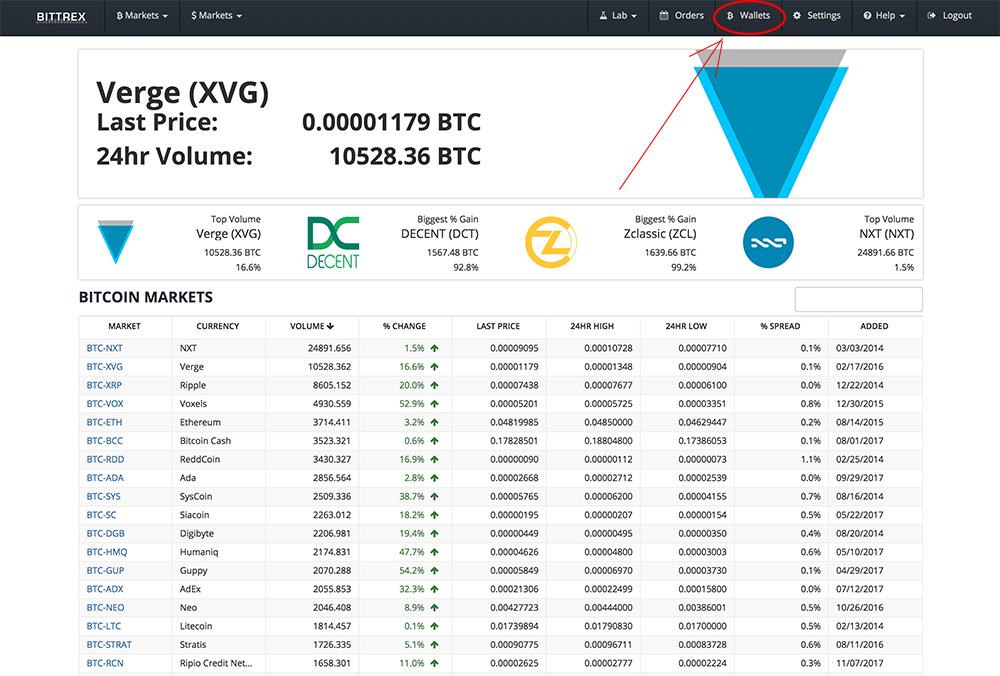Open the BTC-ADA market link
1000x676 pixels.
click(x=105, y=478)
